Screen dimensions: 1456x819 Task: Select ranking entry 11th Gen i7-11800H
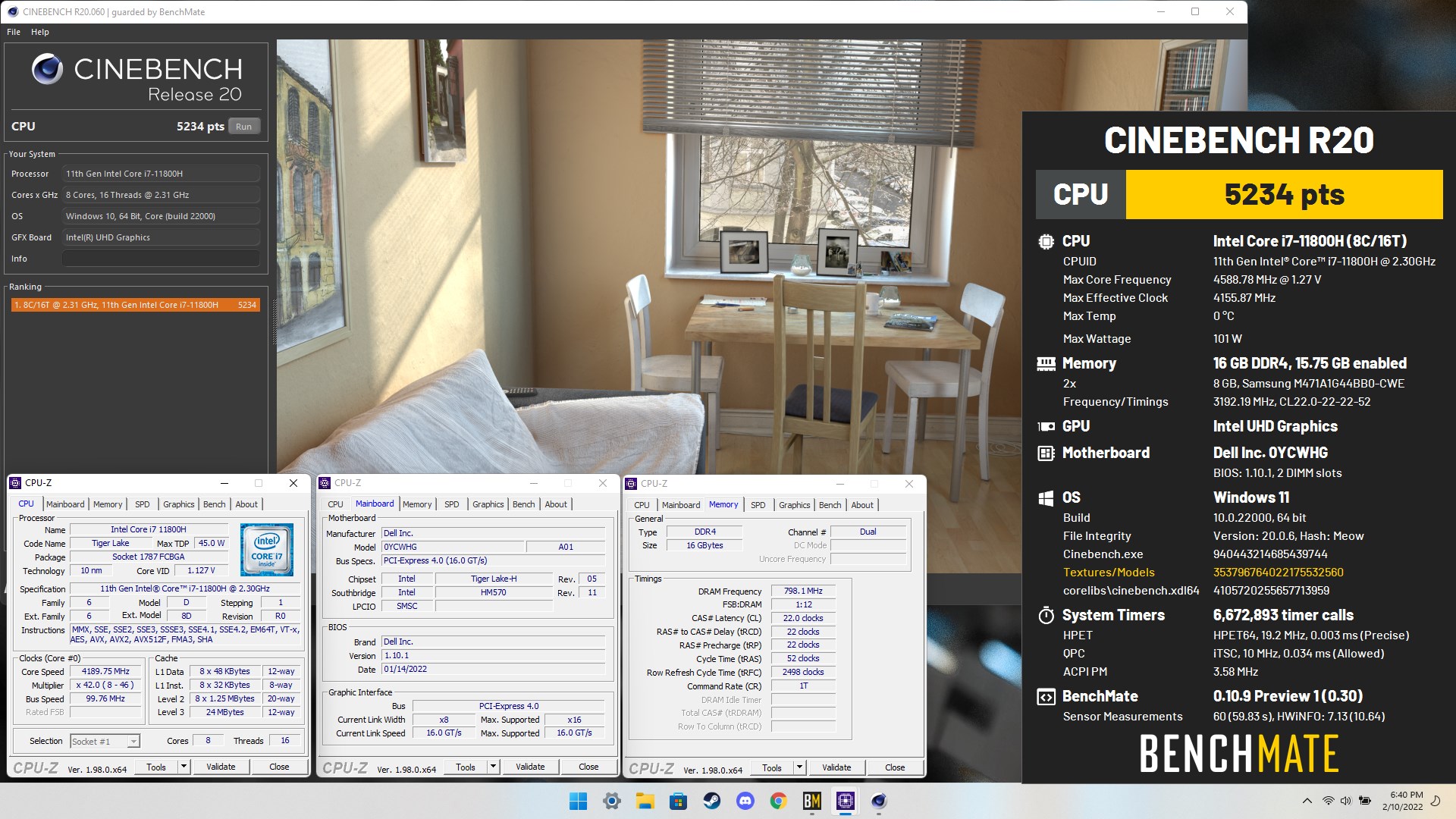click(x=136, y=305)
